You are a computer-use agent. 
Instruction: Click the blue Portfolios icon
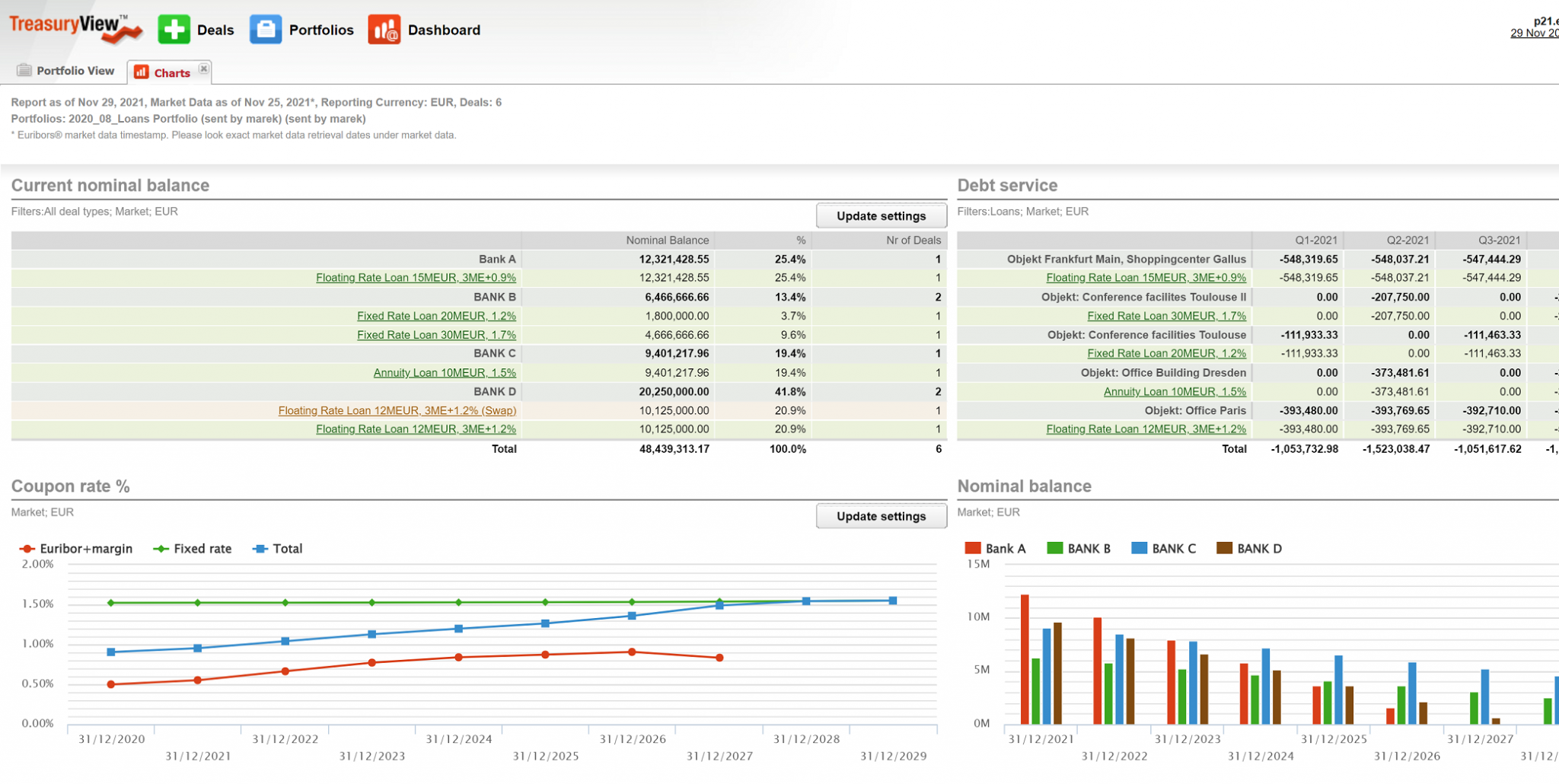(x=266, y=29)
